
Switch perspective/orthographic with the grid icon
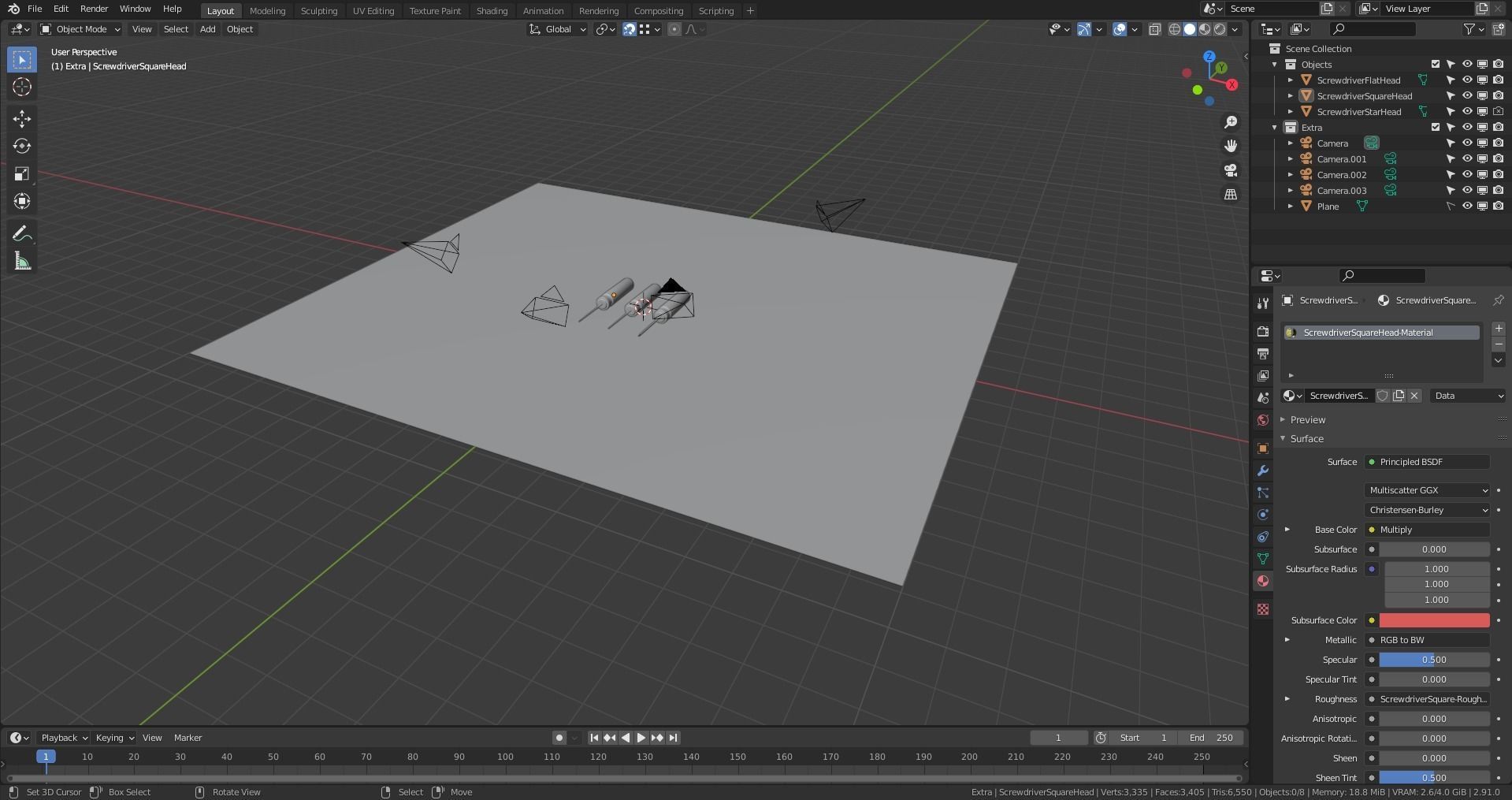point(1231,194)
